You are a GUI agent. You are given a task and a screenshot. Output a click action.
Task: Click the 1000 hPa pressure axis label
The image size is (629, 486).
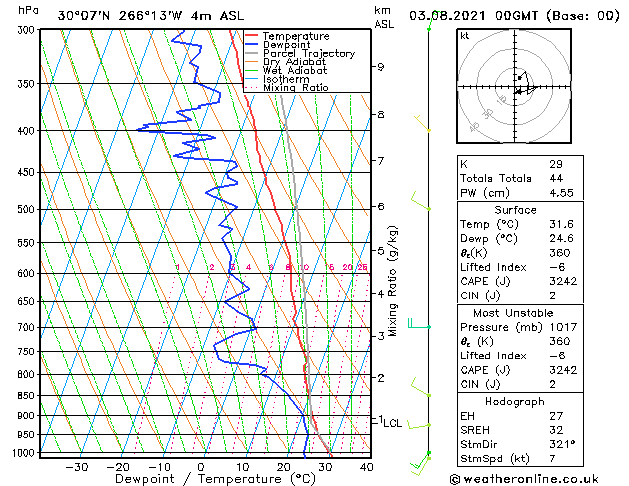pos(24,453)
